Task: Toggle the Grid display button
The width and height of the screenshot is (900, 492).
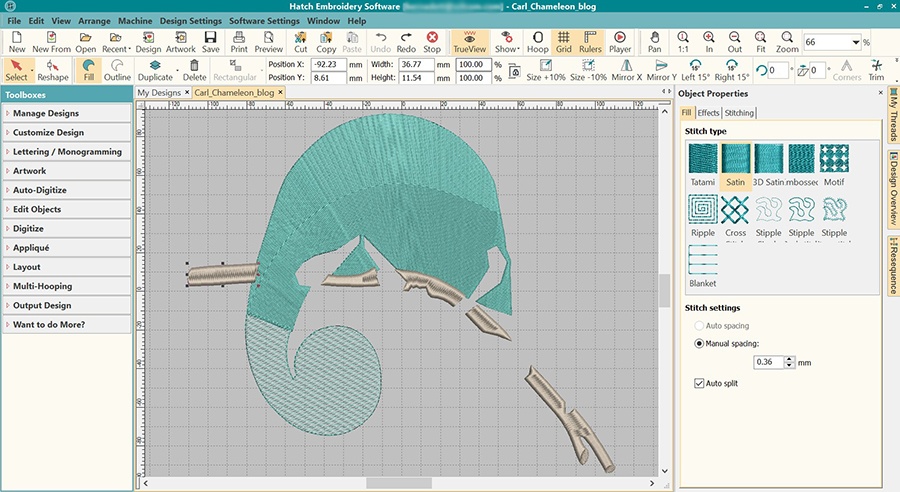Action: coord(564,41)
